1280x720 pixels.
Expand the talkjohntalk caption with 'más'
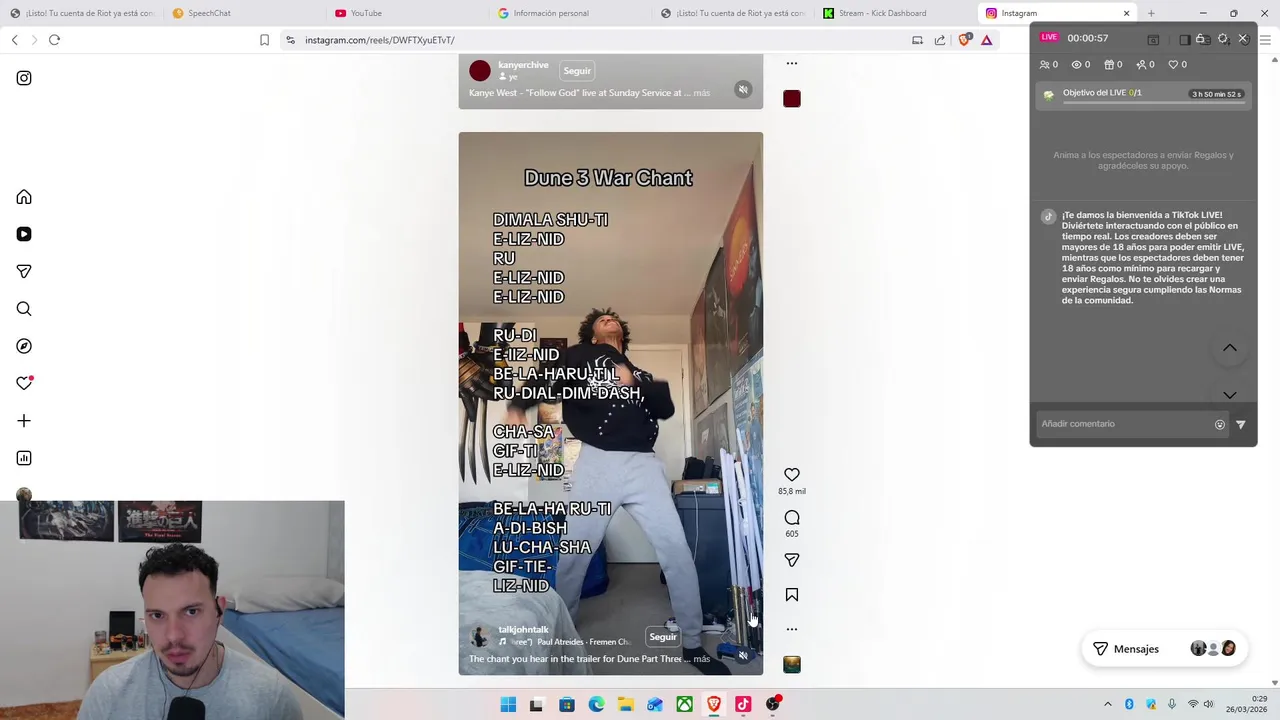pyautogui.click(x=702, y=659)
